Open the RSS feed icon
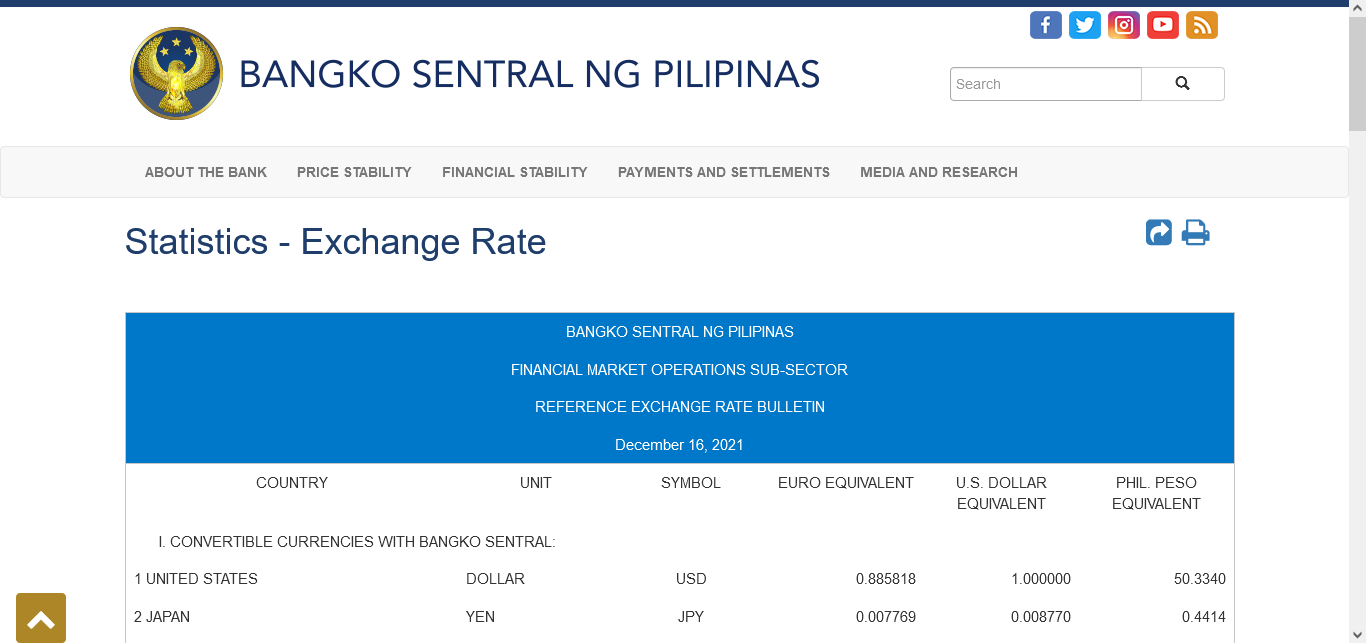Screen dimensions: 1366x643 (1201, 25)
